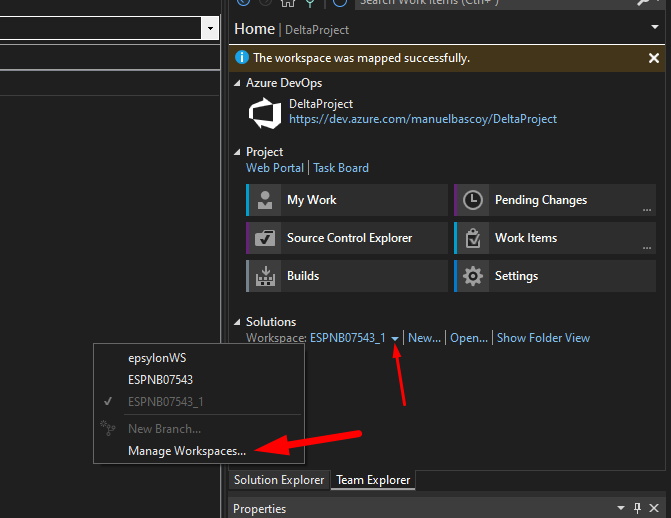The width and height of the screenshot is (671, 518).
Task: Dismiss the workspace mapped notification
Action: pos(653,58)
